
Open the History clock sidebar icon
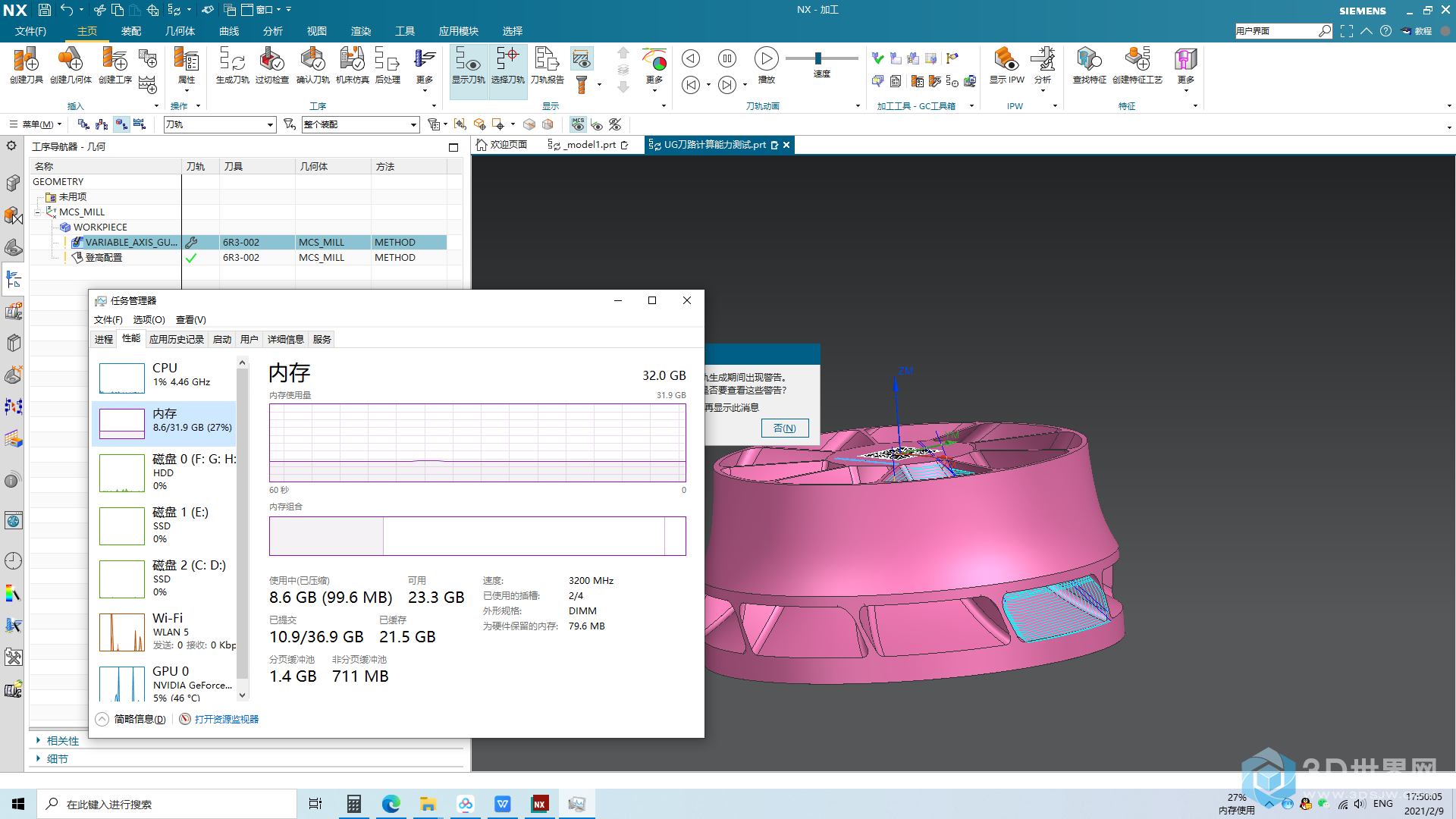13,560
